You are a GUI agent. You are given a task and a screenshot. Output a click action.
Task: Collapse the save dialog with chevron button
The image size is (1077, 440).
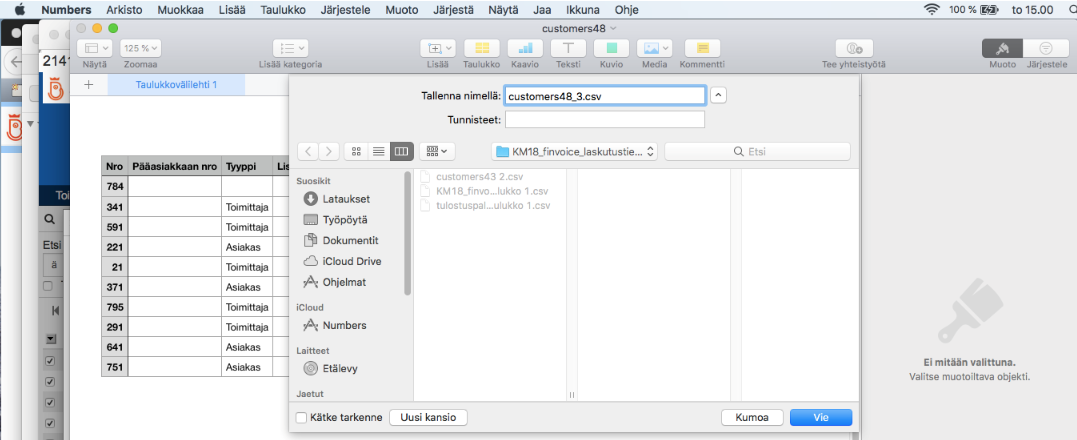pos(718,95)
